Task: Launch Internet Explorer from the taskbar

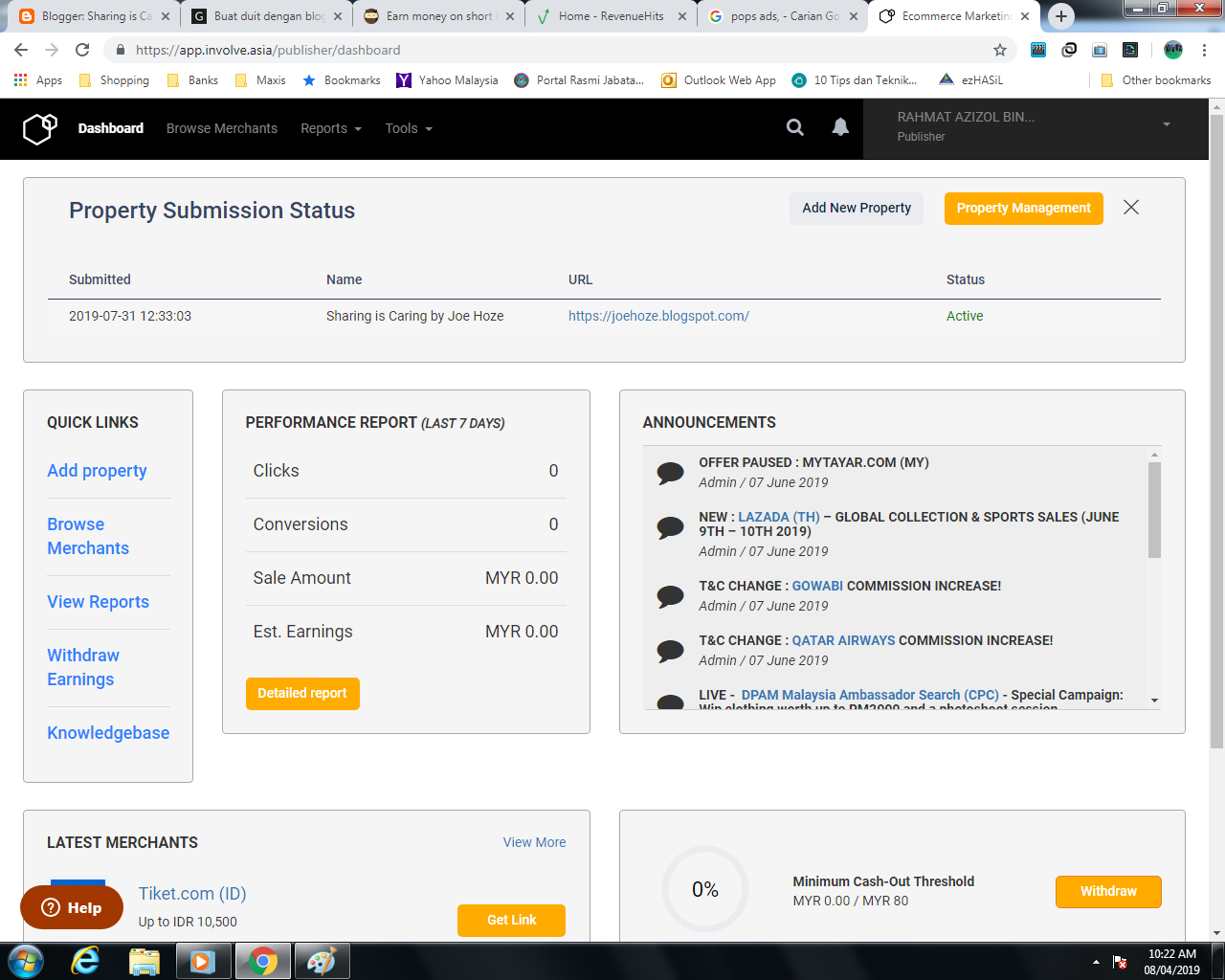Action: 86,961
